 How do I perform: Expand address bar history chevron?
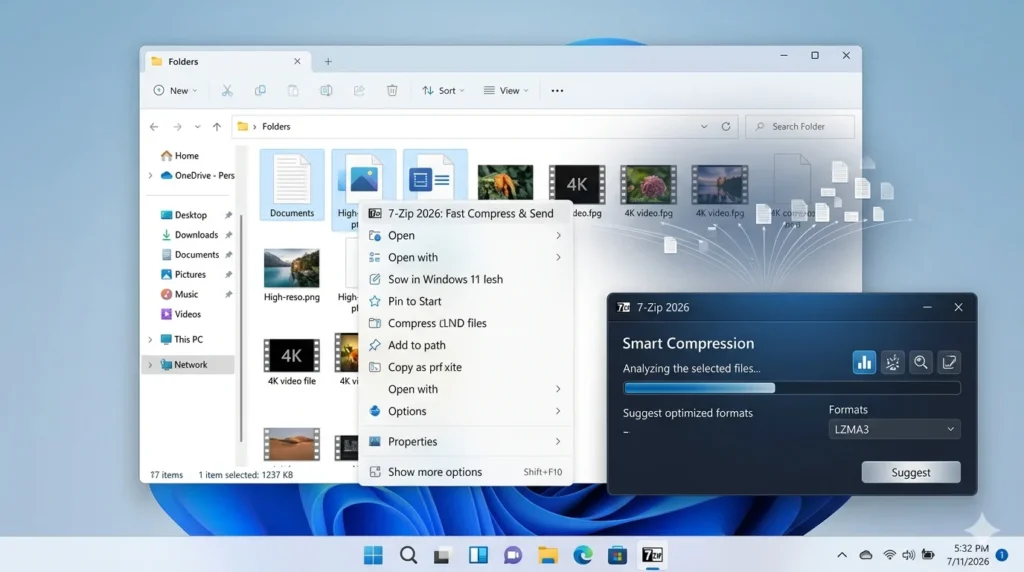[704, 127]
